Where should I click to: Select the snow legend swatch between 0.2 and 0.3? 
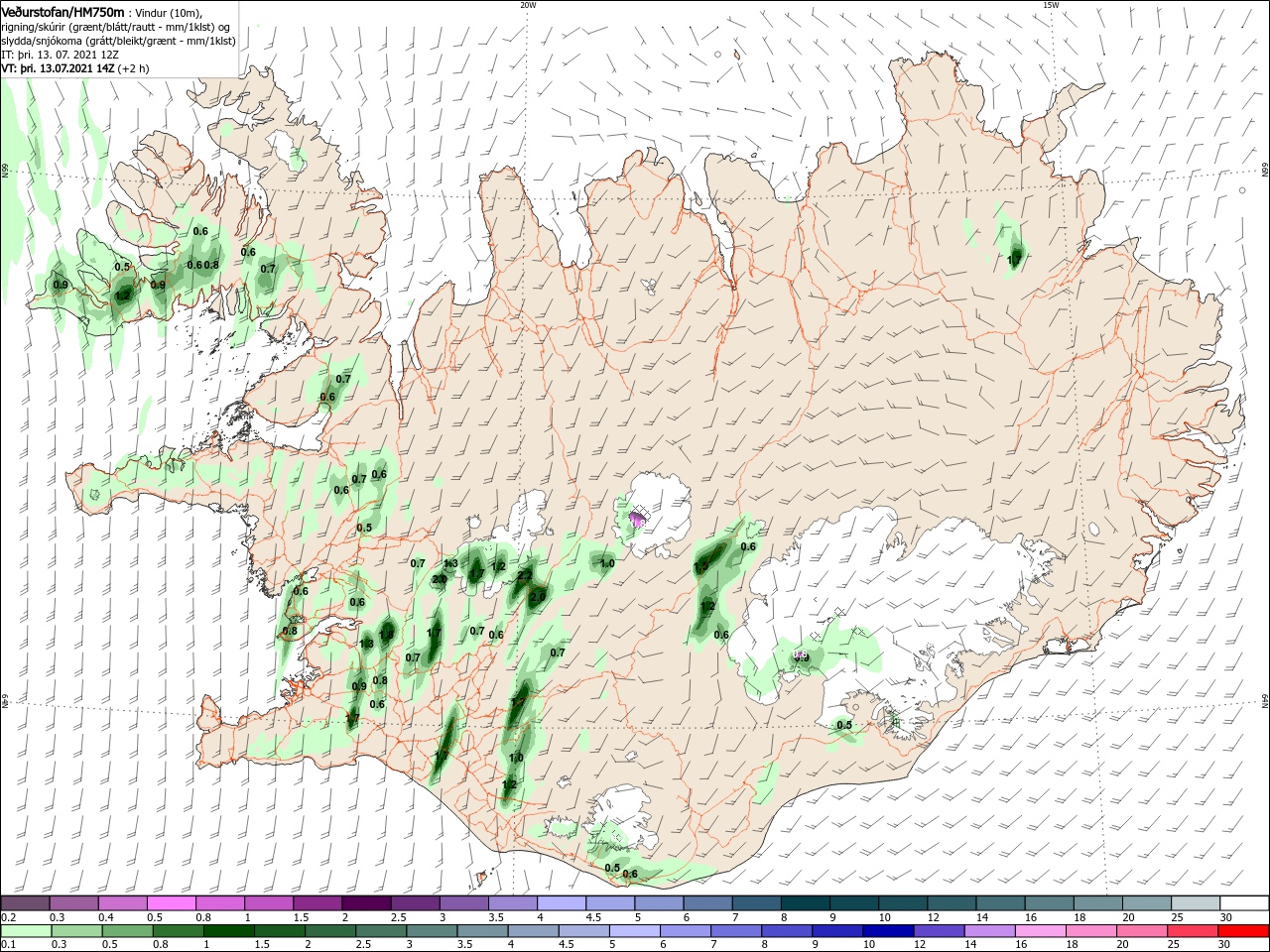(25, 903)
